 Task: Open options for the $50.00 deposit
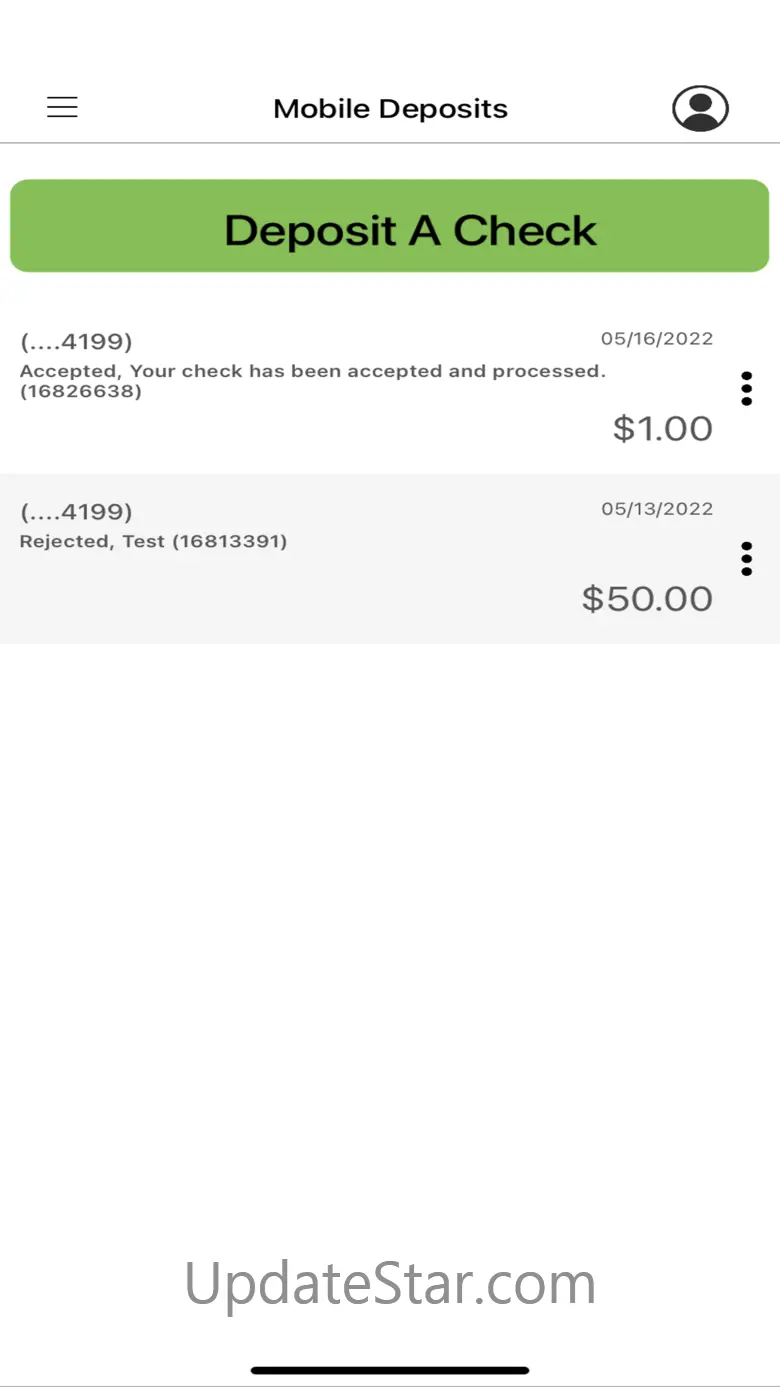(746, 558)
